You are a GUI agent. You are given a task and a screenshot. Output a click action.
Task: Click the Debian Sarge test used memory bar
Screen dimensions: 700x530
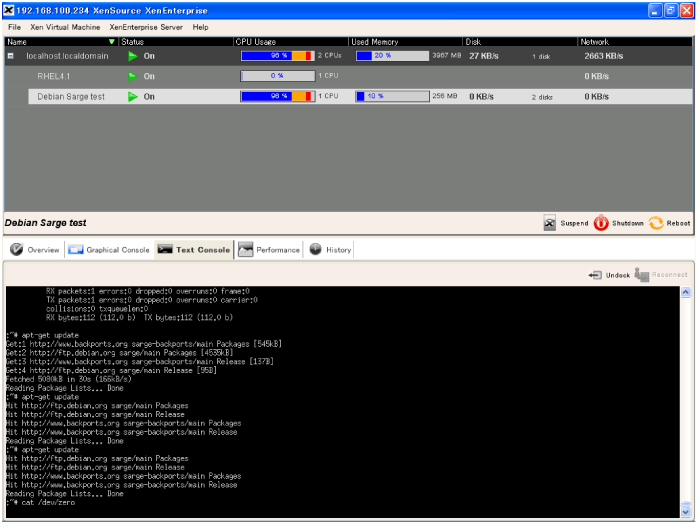click(392, 96)
